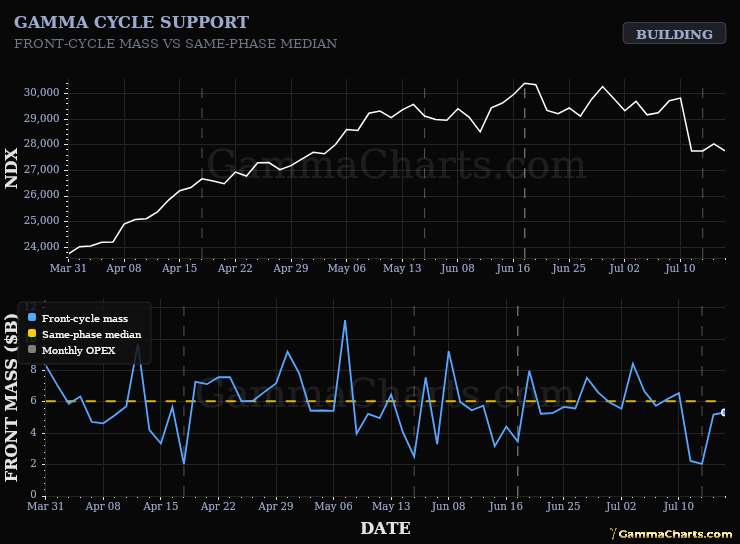The image size is (740, 544).
Task: Click the gray Monthly OPEX legend swatch
Action: click(32, 350)
